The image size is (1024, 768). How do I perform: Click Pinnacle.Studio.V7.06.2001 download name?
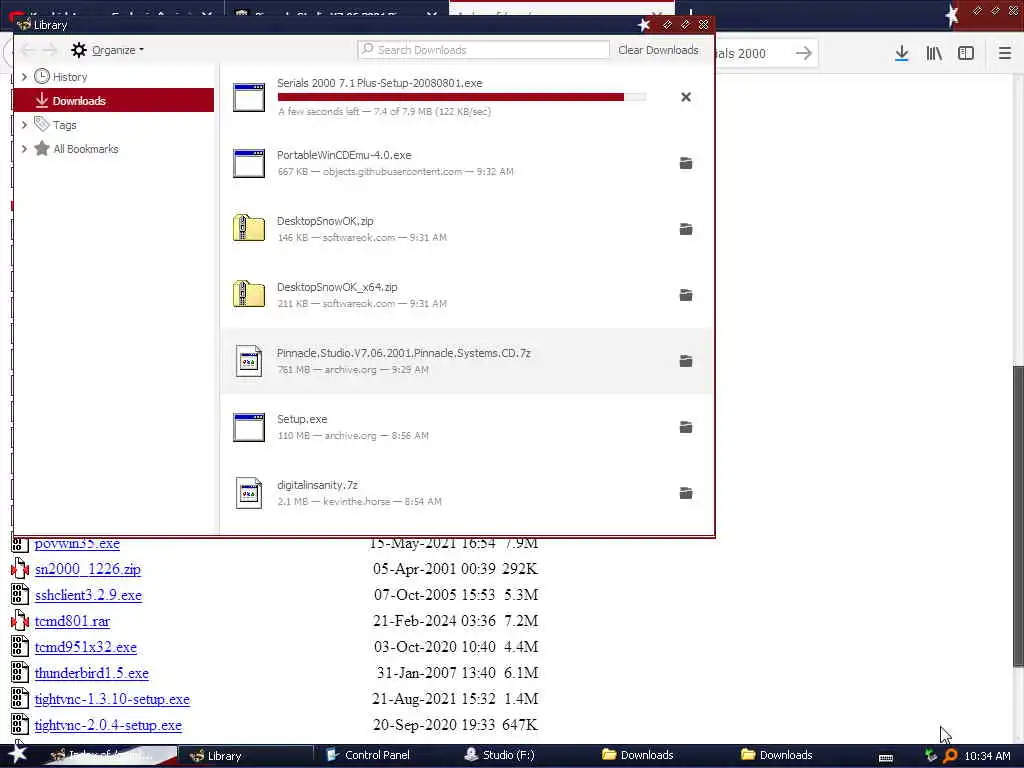click(x=404, y=353)
